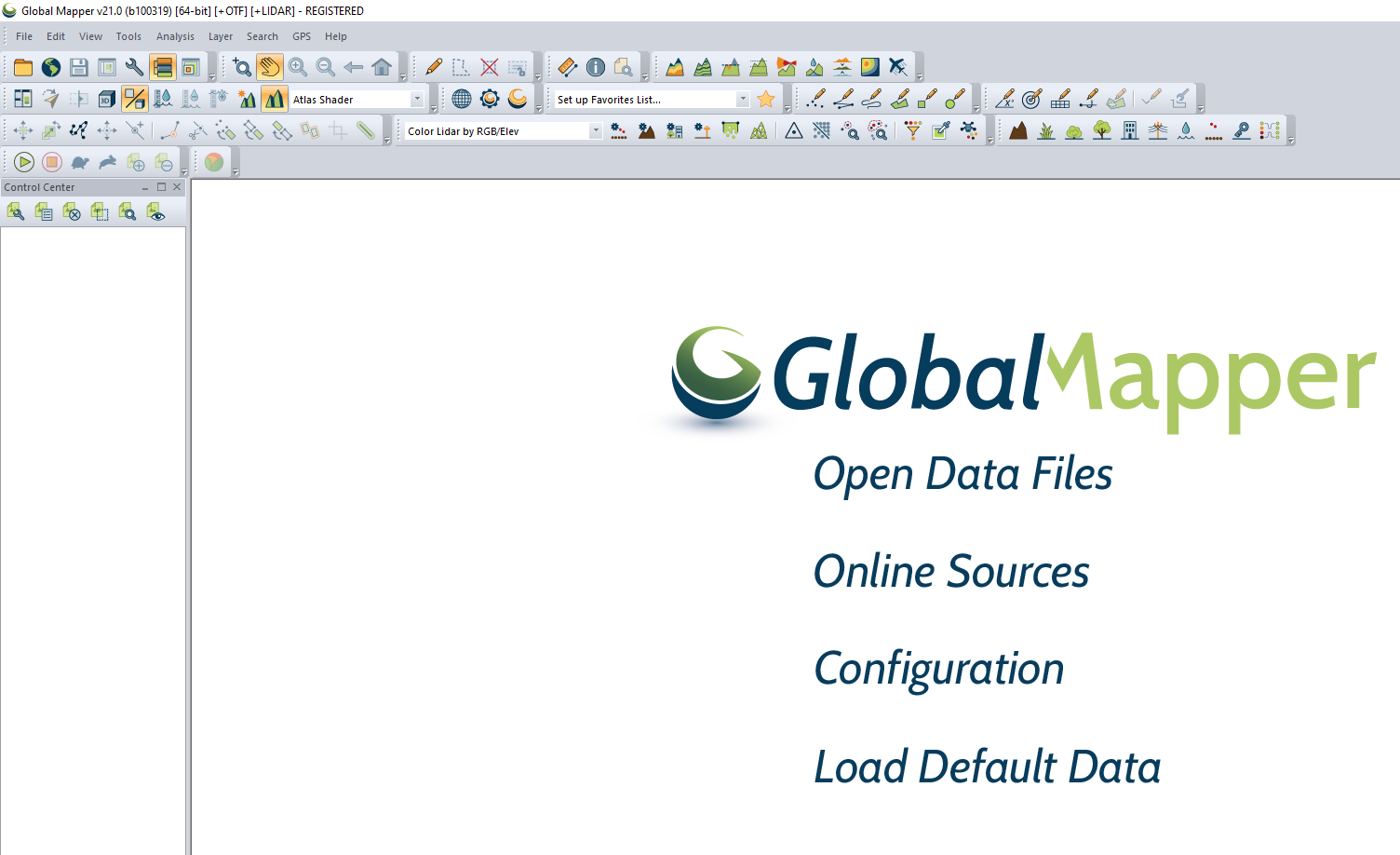Click the pie chart icon
The height and width of the screenshot is (855, 1400).
pos(214,162)
